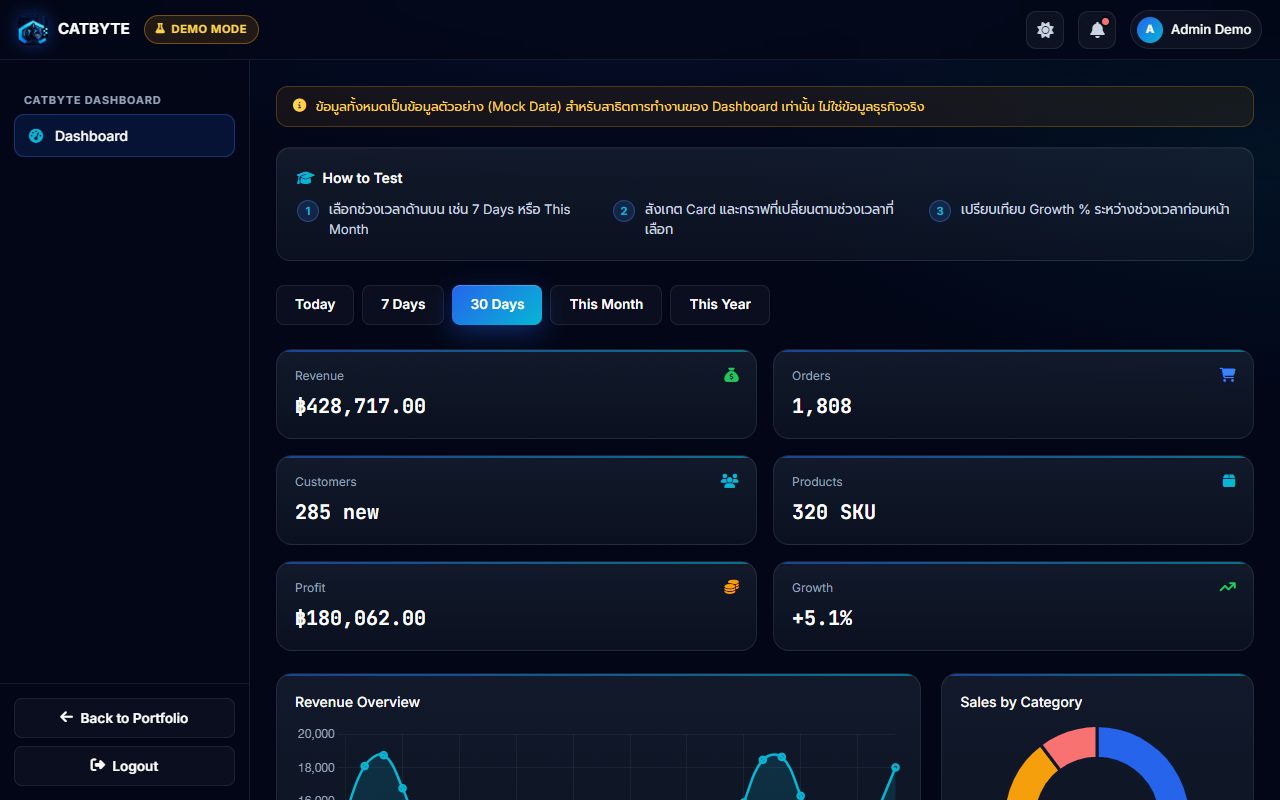
Task: Switch to This Month range
Action: [x=606, y=305]
